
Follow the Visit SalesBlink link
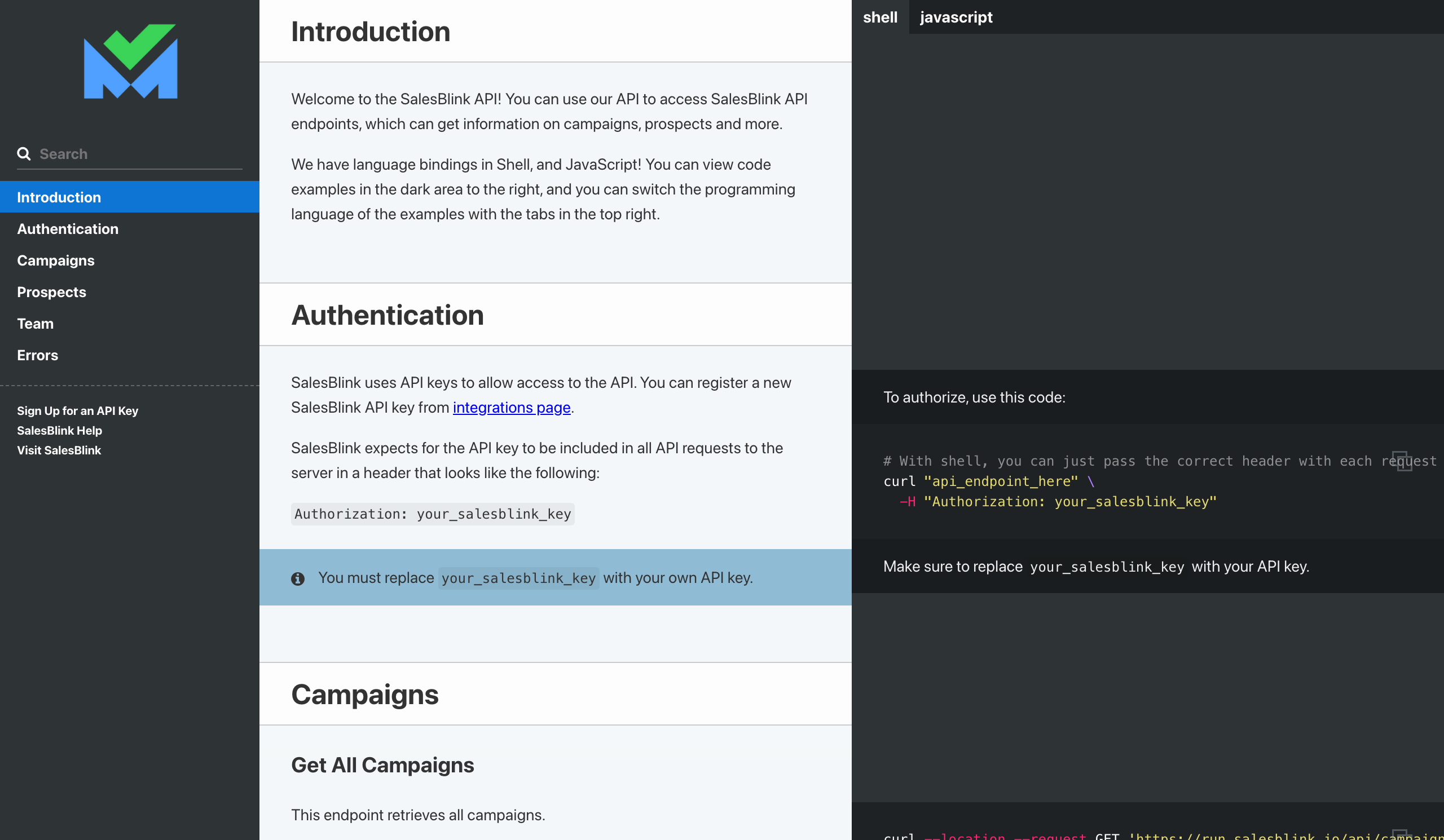[59, 450]
